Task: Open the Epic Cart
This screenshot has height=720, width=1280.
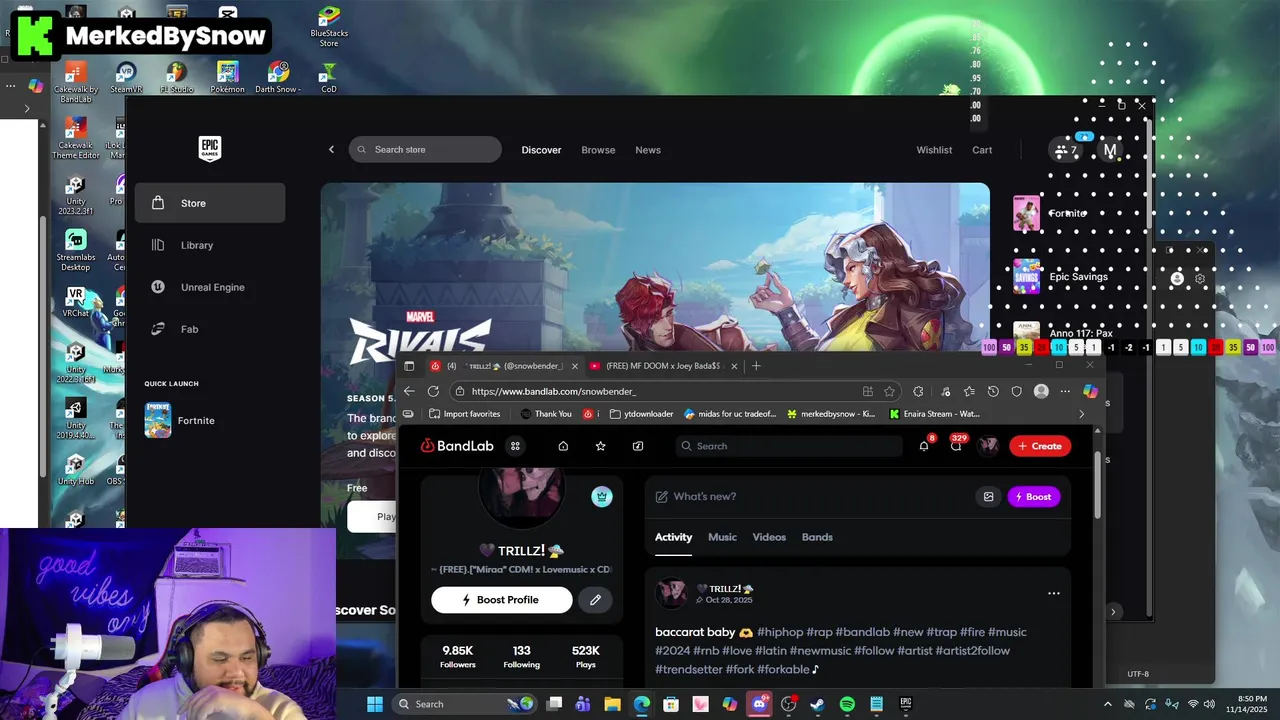Action: click(x=982, y=150)
